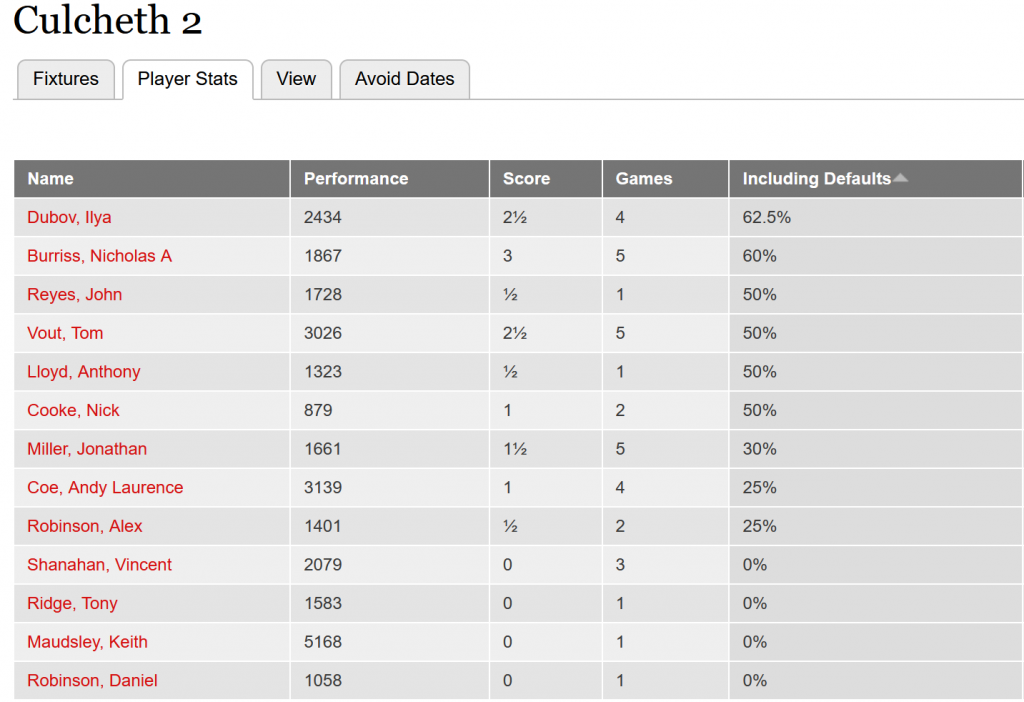The height and width of the screenshot is (702, 1024).
Task: Open the View tab
Action: pyautogui.click(x=296, y=79)
